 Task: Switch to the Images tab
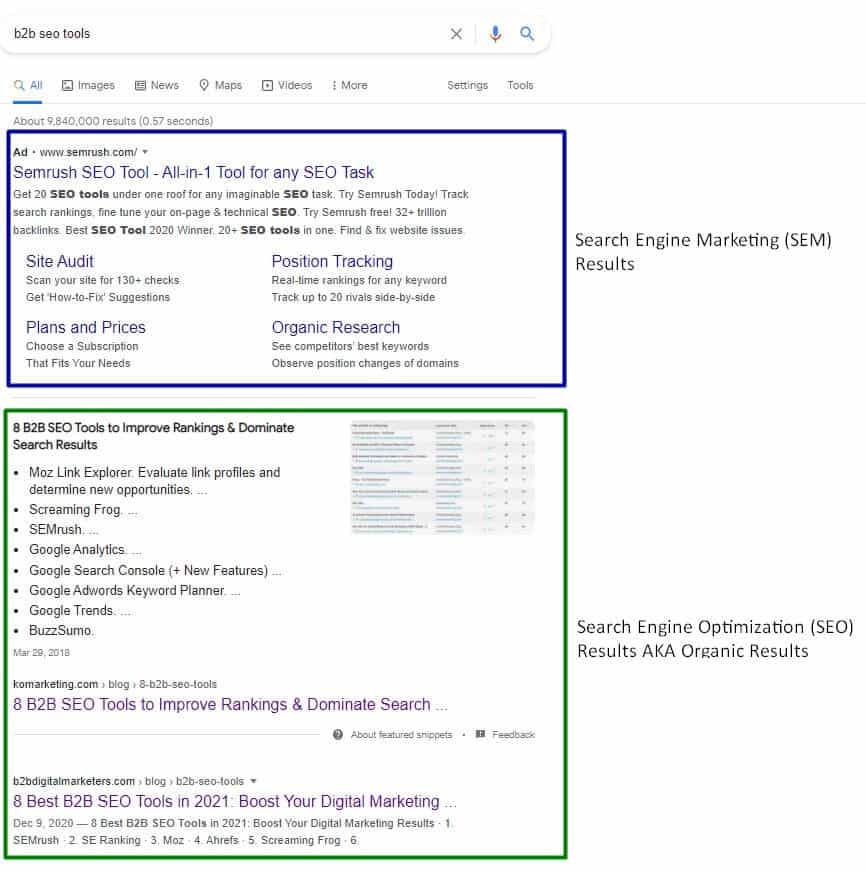click(x=88, y=85)
